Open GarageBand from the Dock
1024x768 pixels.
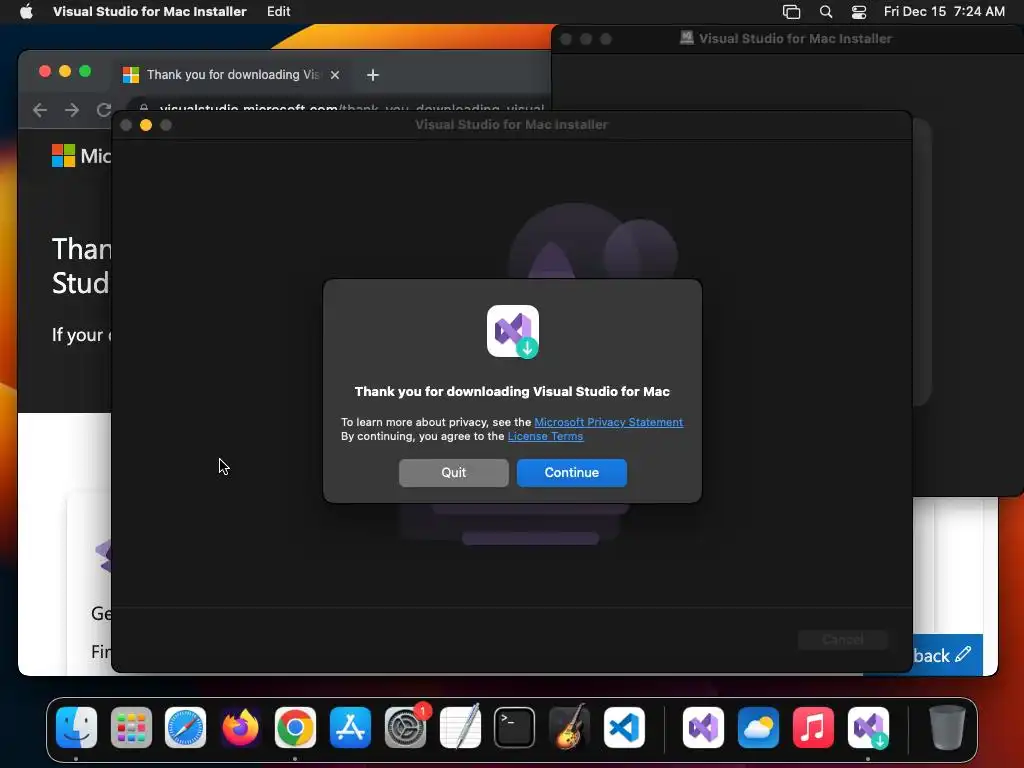point(569,727)
